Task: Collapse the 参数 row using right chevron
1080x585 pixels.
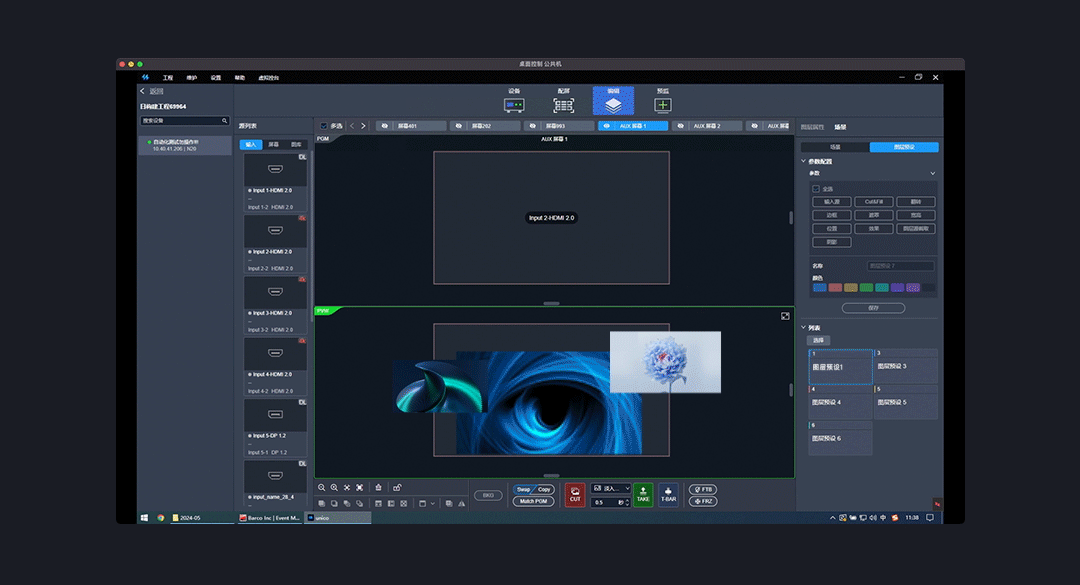Action: [x=933, y=173]
